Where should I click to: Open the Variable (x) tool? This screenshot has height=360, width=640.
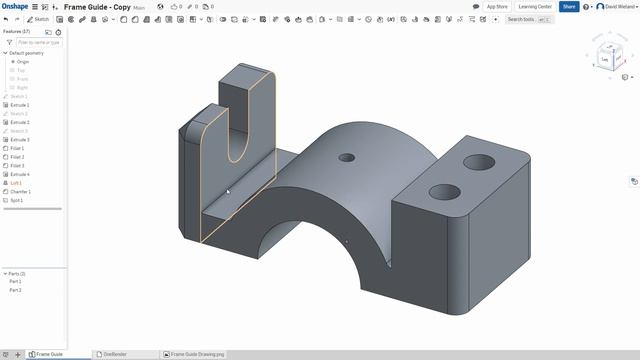pyautogui.click(x=391, y=19)
